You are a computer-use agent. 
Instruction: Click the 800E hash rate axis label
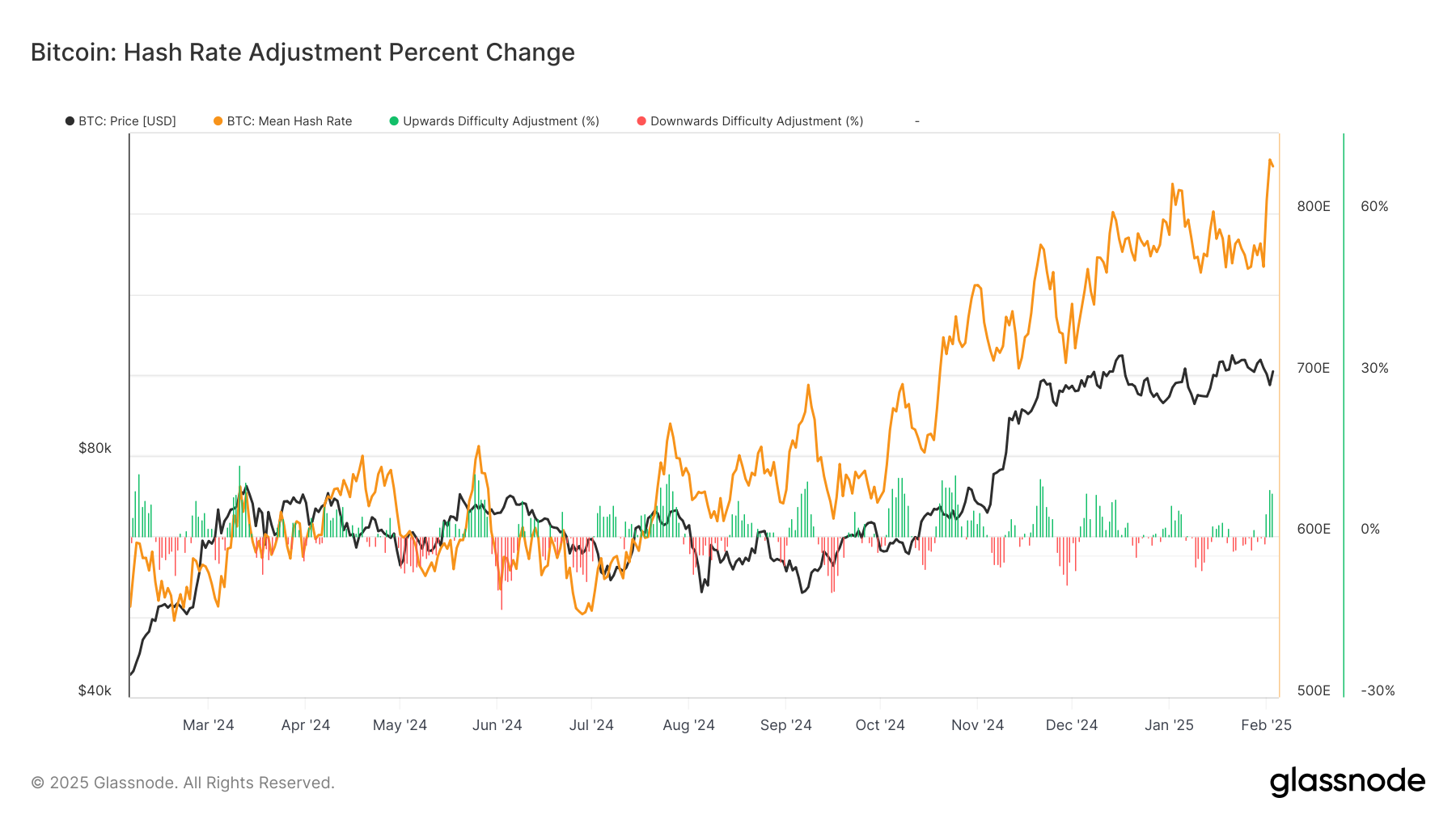coord(1314,206)
